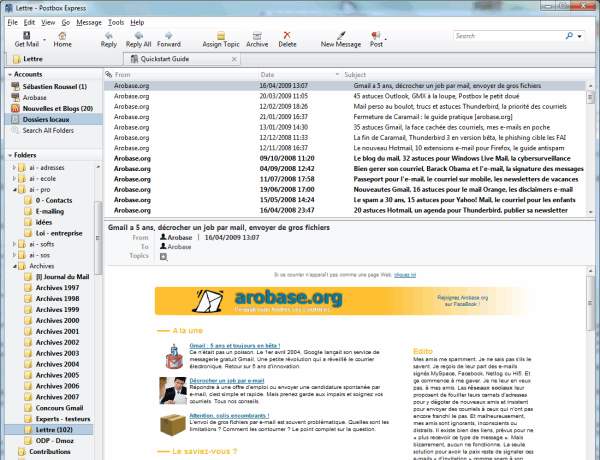Image resolution: width=600 pixels, height=460 pixels.
Task: Expand the ai - softs folder
Action: click(x=15, y=244)
